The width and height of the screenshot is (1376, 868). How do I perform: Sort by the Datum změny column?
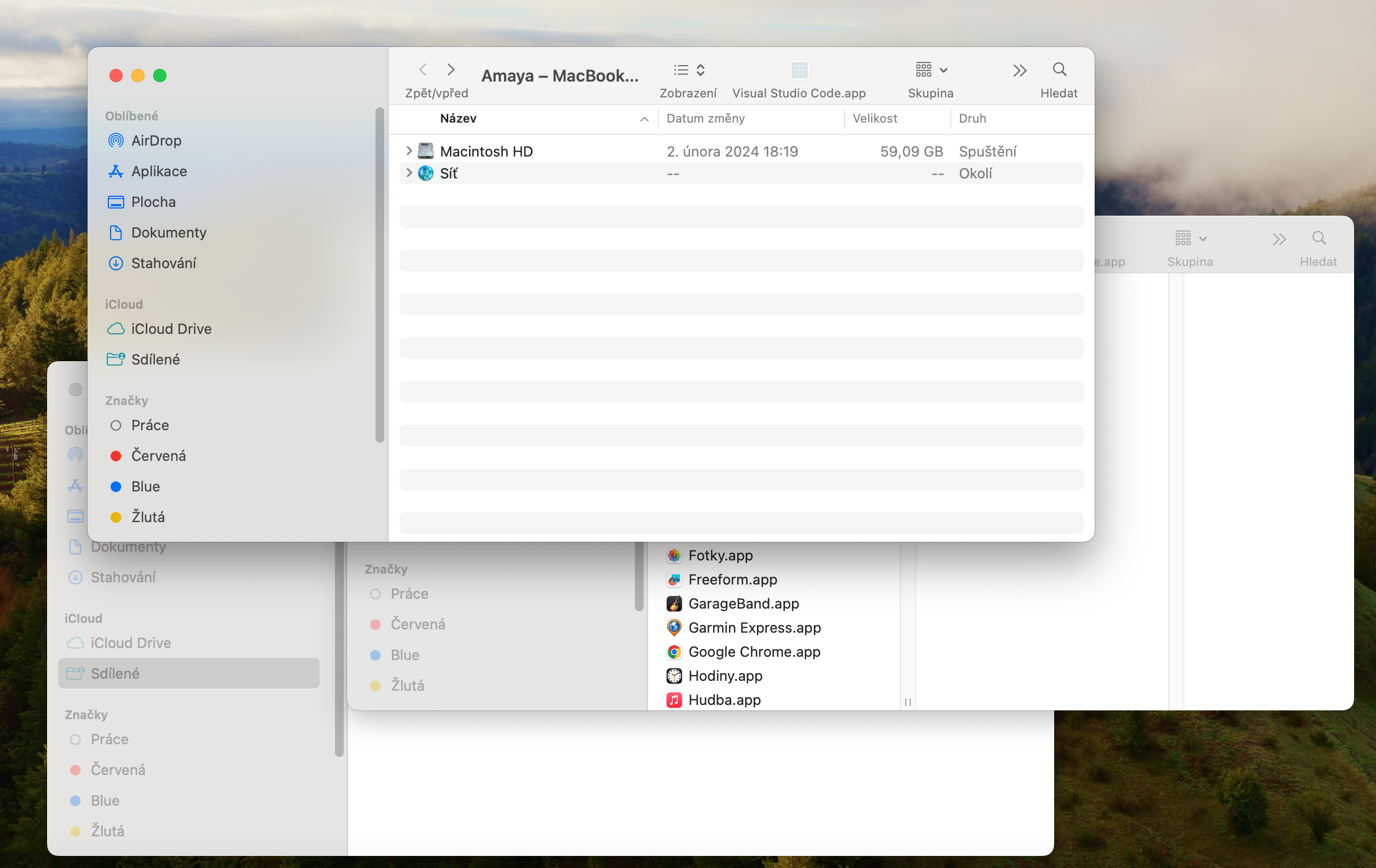click(705, 119)
